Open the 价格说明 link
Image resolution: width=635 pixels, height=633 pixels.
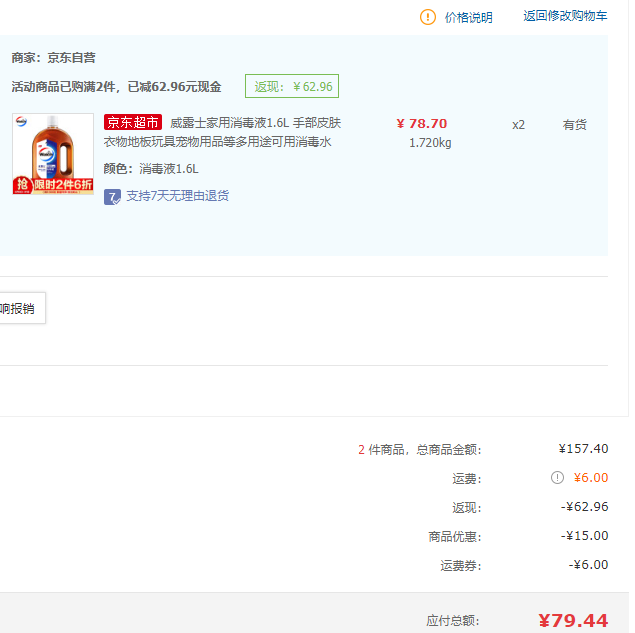tap(469, 17)
